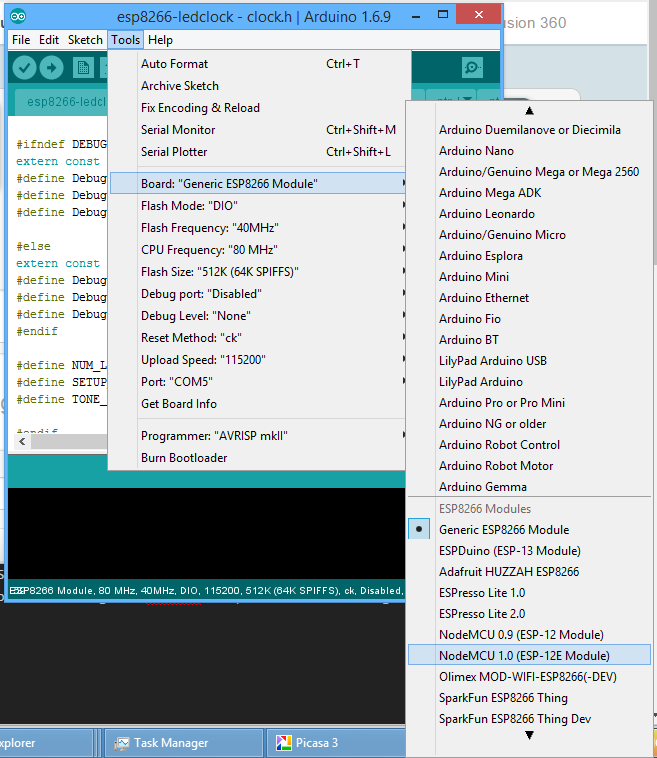Click the New sketch toolbar icon
This screenshot has height=758, width=657.
[x=83, y=68]
